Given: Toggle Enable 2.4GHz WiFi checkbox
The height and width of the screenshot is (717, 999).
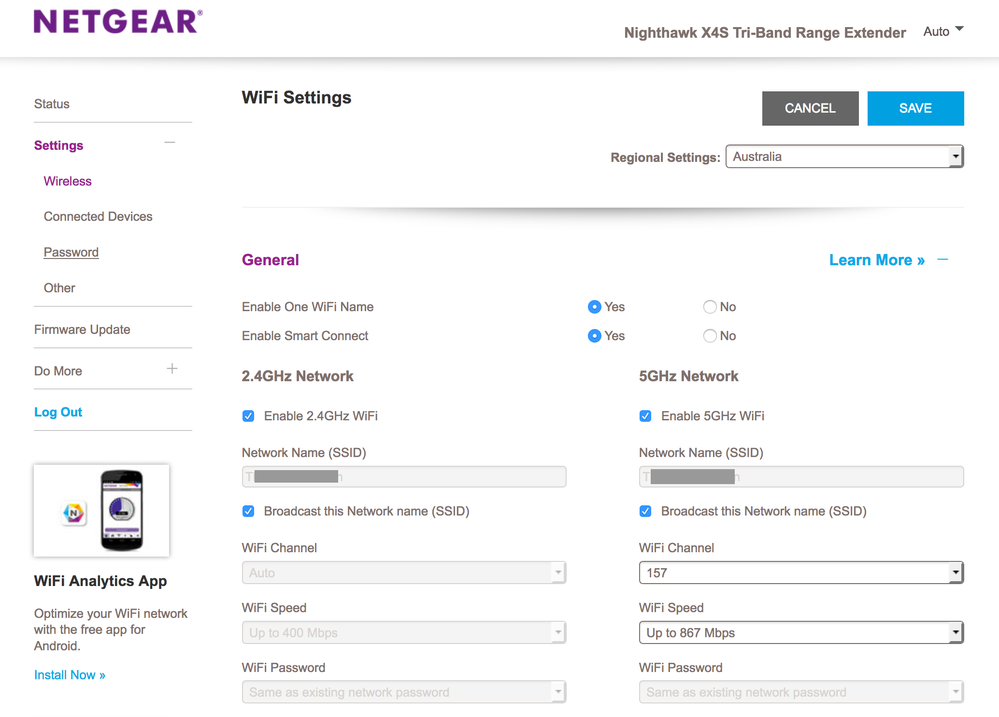Looking at the screenshot, I should (248, 416).
